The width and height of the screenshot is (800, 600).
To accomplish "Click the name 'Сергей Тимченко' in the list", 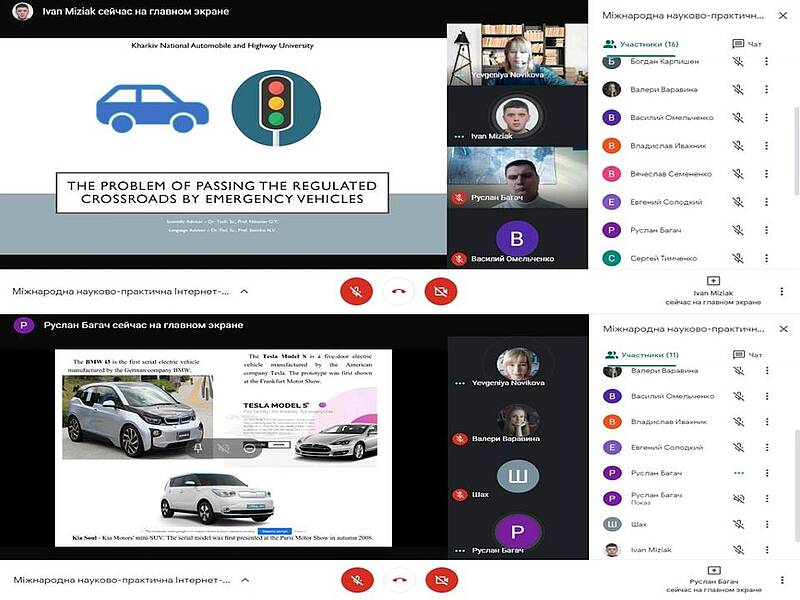I will point(663,258).
